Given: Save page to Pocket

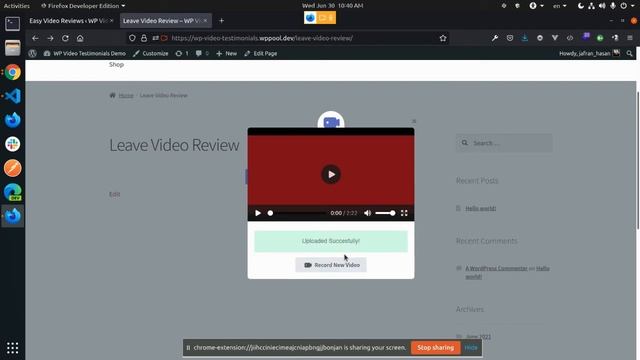Looking at the screenshot, I should 510,38.
